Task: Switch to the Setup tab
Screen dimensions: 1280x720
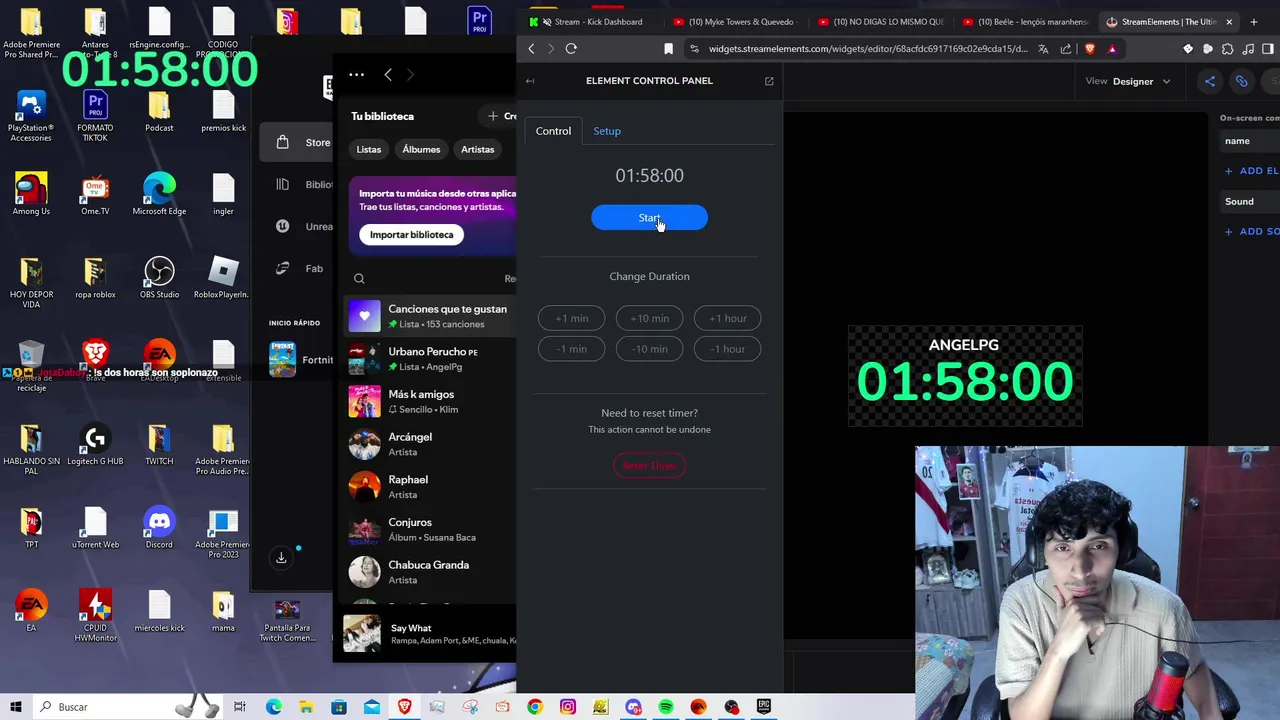Action: pos(607,131)
